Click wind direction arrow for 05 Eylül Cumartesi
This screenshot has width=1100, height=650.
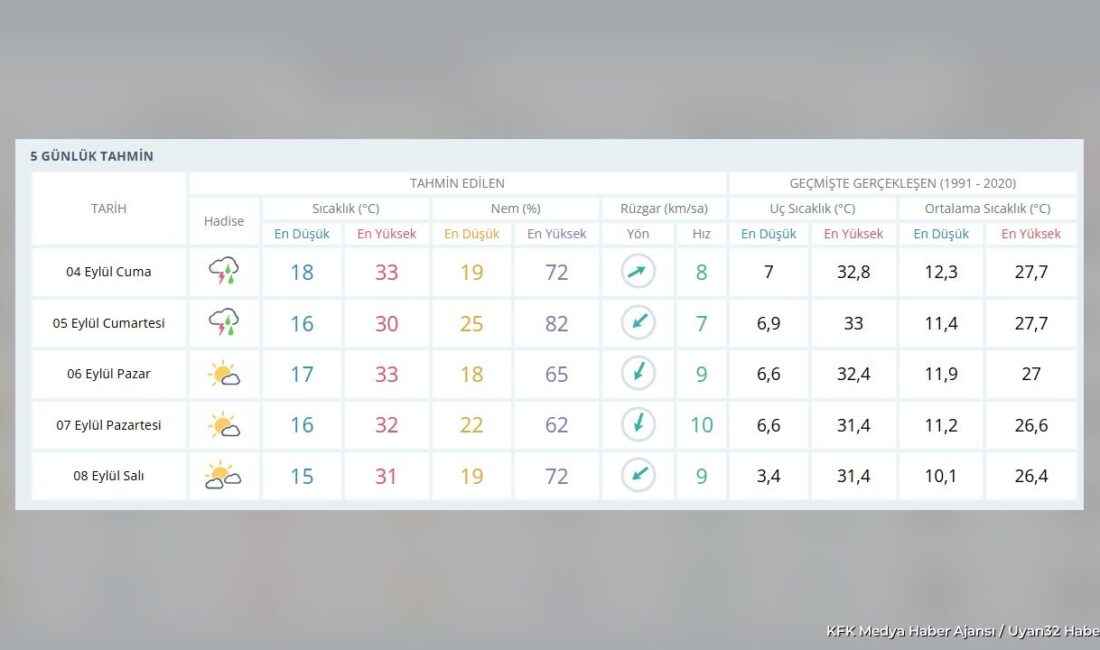638,323
